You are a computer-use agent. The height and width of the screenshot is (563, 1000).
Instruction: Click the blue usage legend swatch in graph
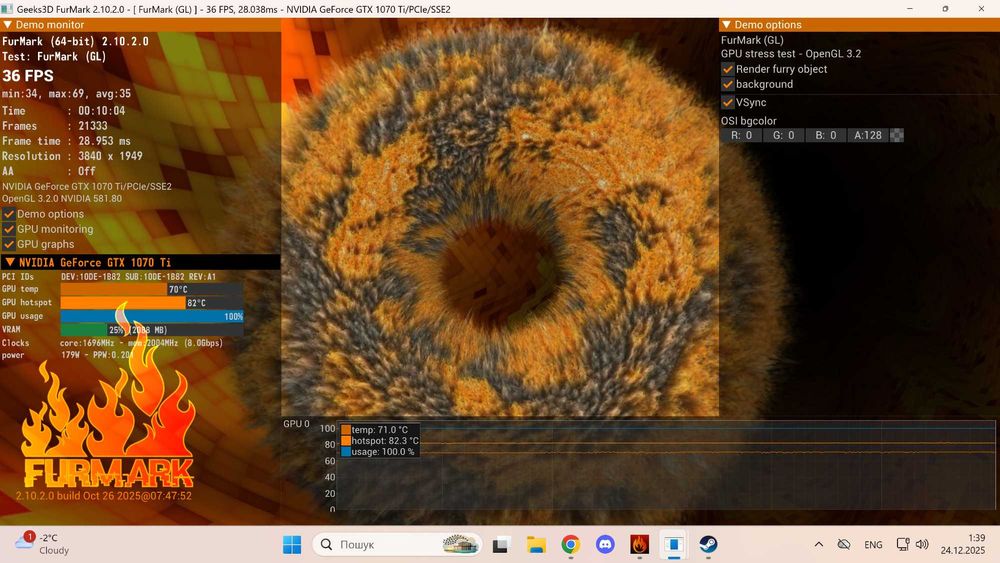[346, 451]
